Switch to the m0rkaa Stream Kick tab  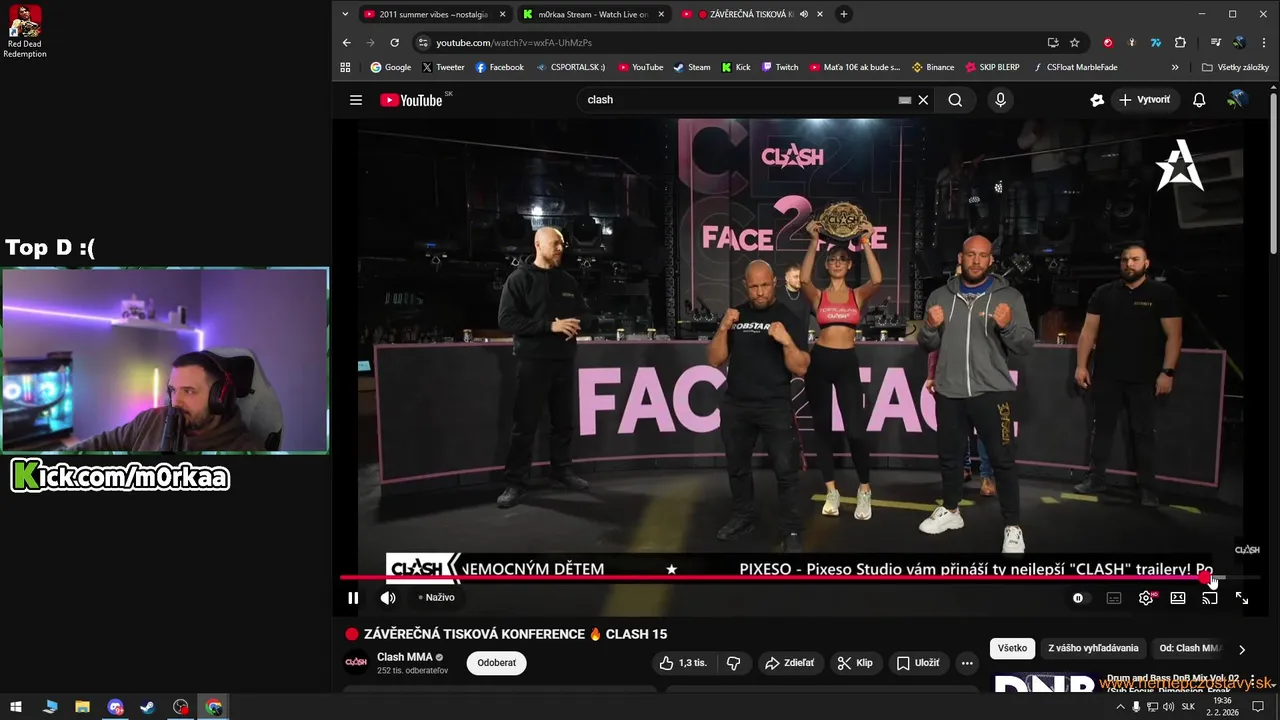[x=585, y=14]
